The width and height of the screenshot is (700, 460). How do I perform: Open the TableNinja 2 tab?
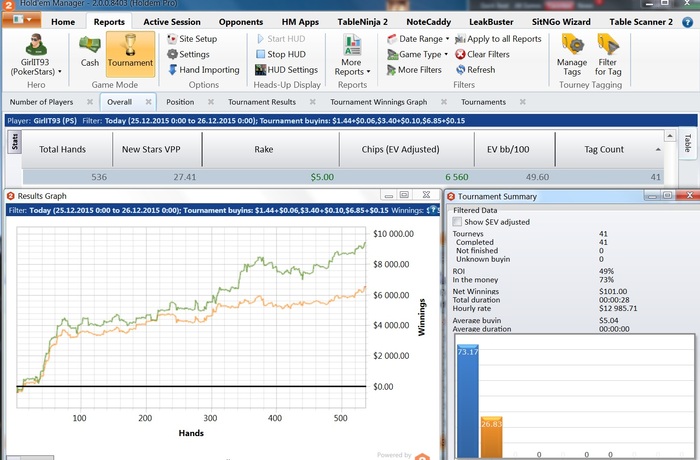(362, 22)
